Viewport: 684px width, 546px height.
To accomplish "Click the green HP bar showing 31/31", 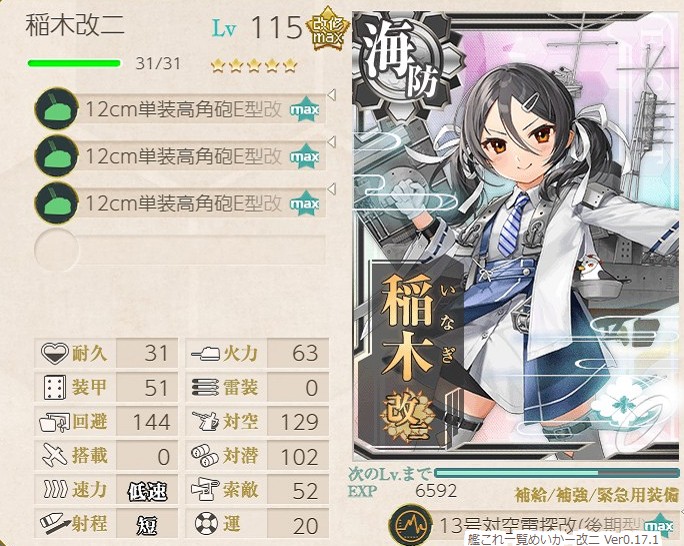I will pos(74,63).
